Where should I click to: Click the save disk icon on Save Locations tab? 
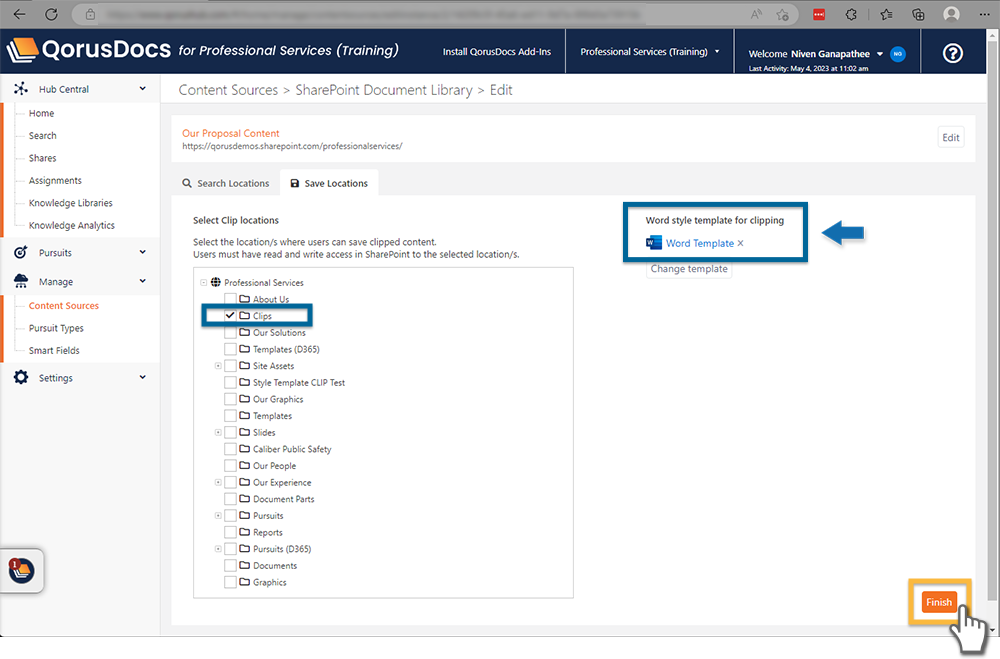(x=295, y=183)
